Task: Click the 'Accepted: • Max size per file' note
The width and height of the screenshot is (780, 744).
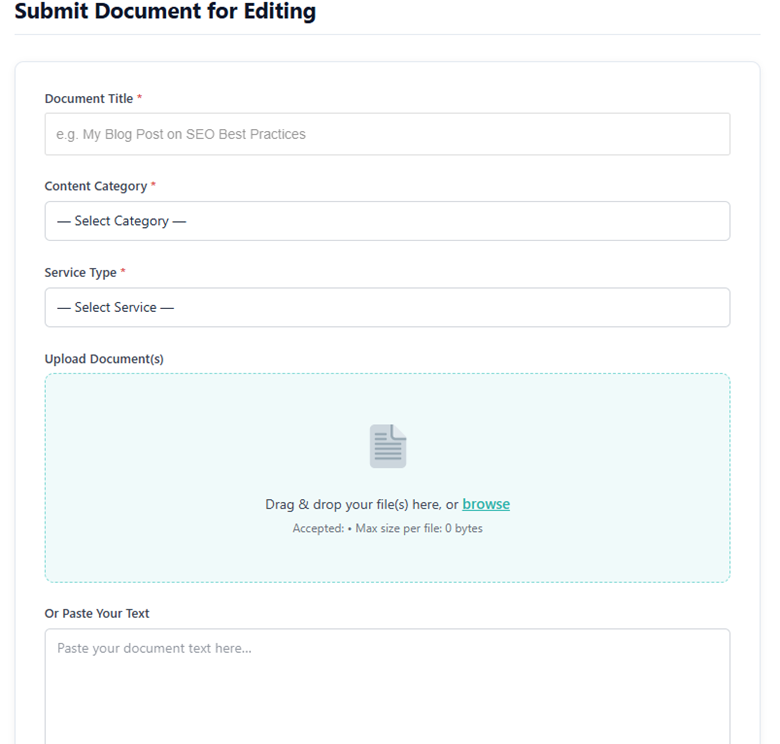Action: [387, 528]
